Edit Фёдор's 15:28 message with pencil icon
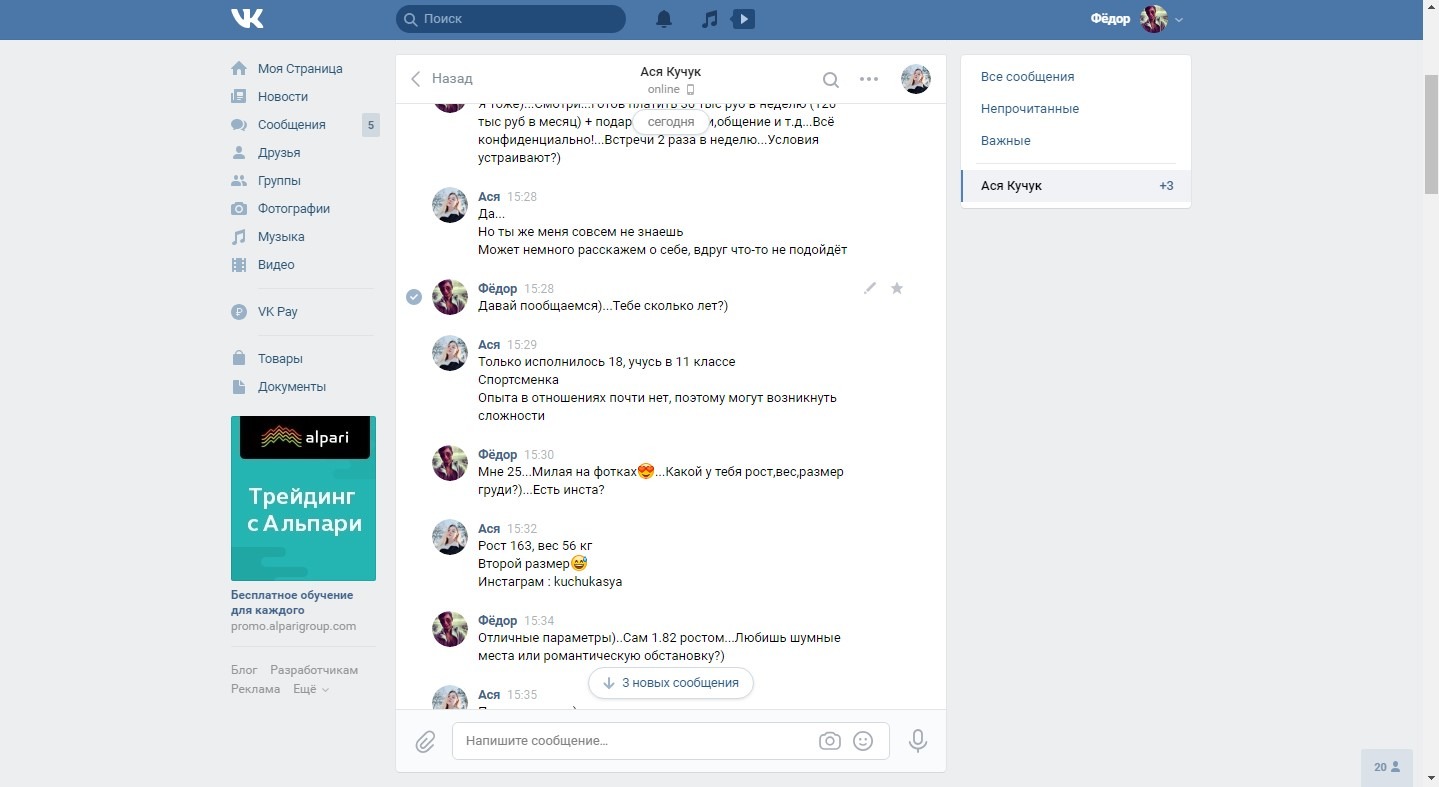The width and height of the screenshot is (1439, 787). (870, 288)
